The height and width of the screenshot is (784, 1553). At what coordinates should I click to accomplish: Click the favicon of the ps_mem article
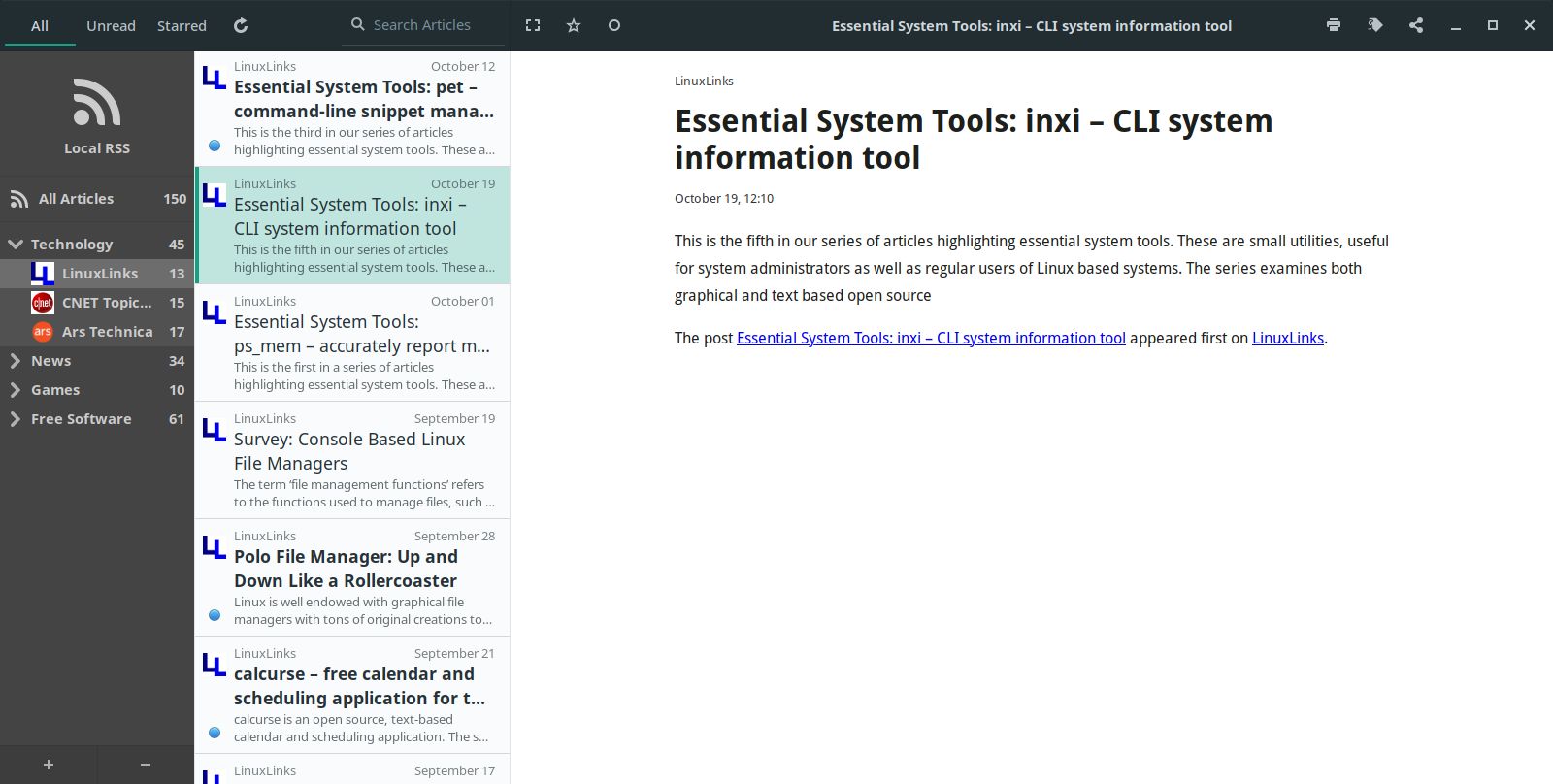pos(215,312)
